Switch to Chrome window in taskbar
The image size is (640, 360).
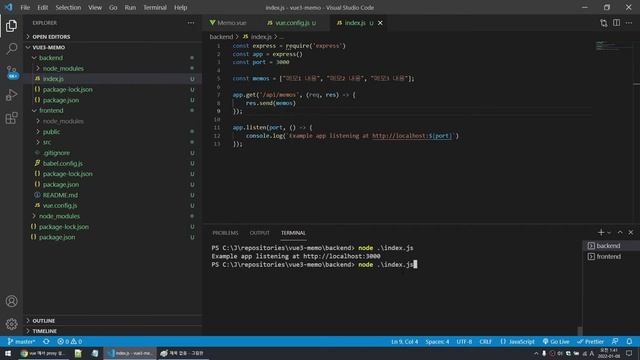pos(42,353)
